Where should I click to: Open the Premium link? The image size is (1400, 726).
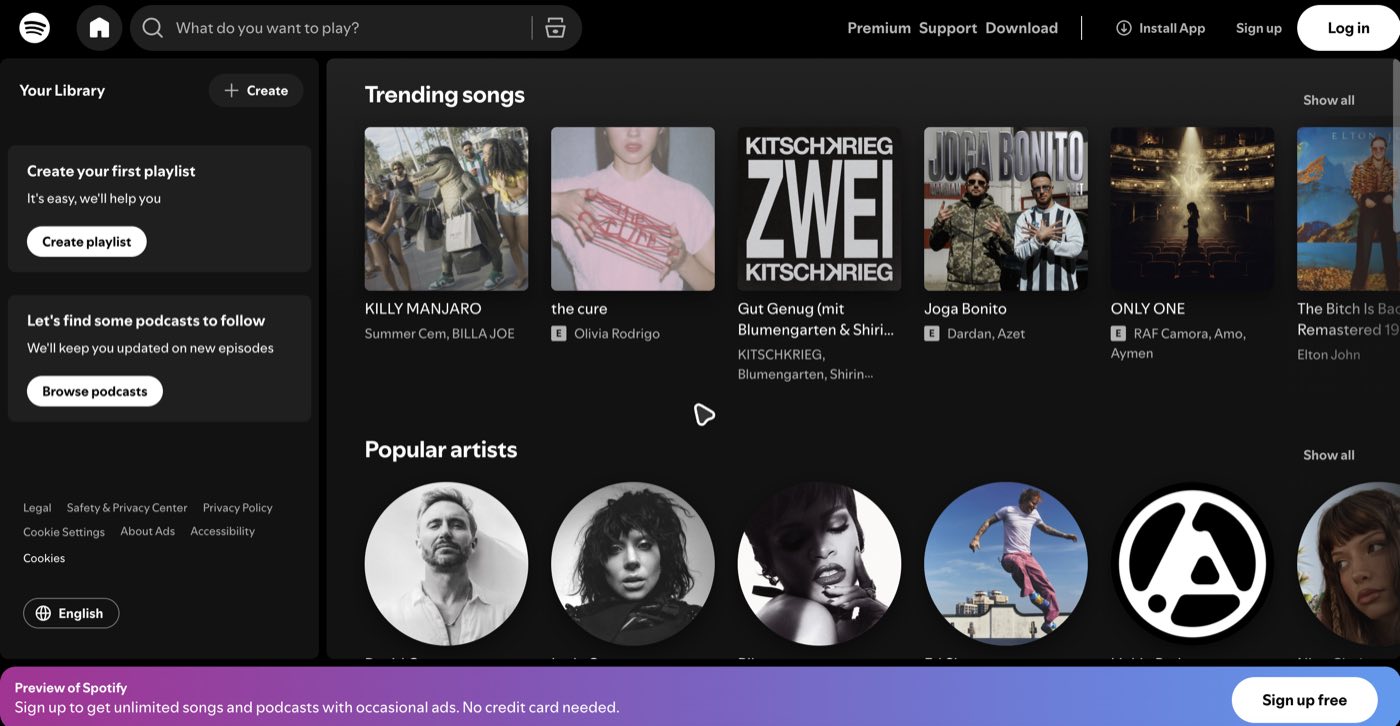(x=879, y=28)
